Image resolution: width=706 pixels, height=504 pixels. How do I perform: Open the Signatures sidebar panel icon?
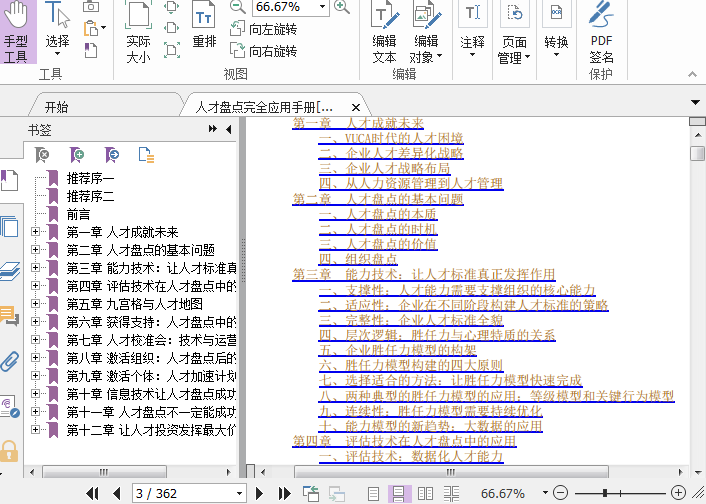[x=10, y=407]
